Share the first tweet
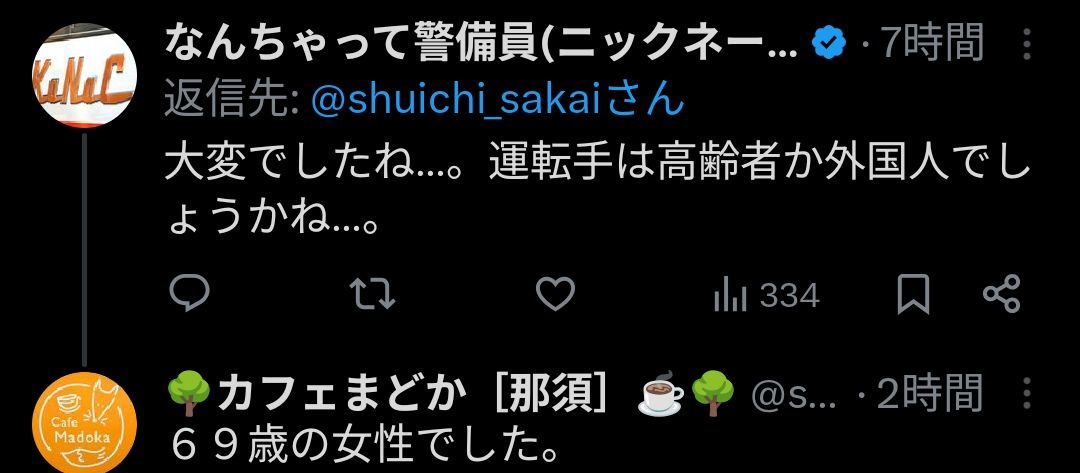Viewport: 1080px width, 473px height. click(x=1001, y=294)
